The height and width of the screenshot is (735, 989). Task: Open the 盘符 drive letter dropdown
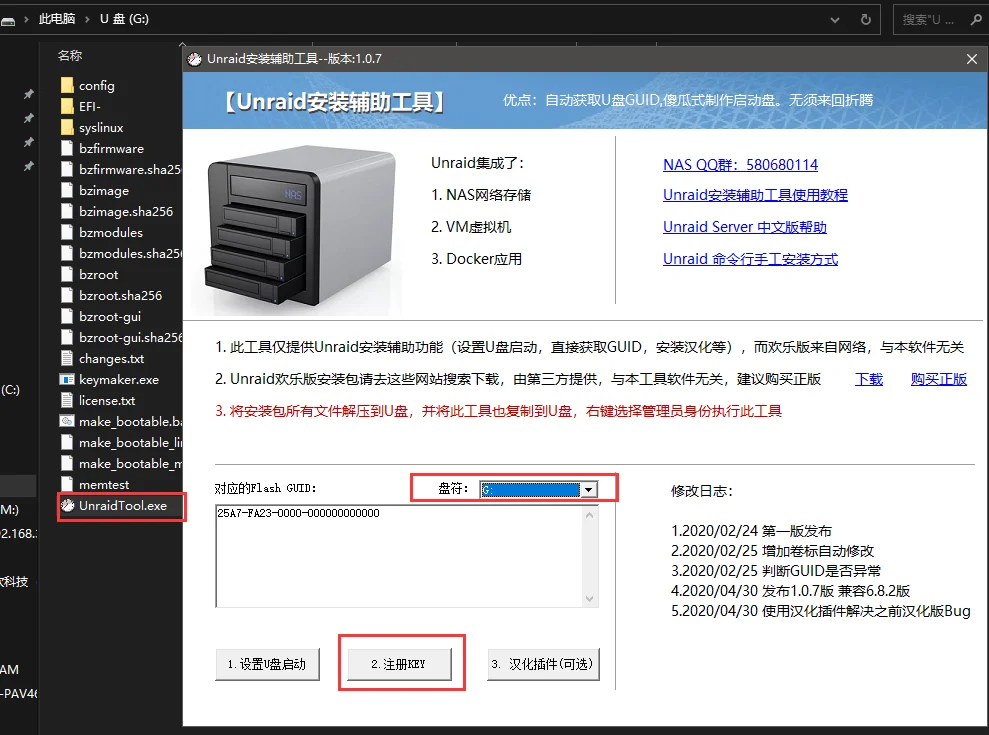588,490
